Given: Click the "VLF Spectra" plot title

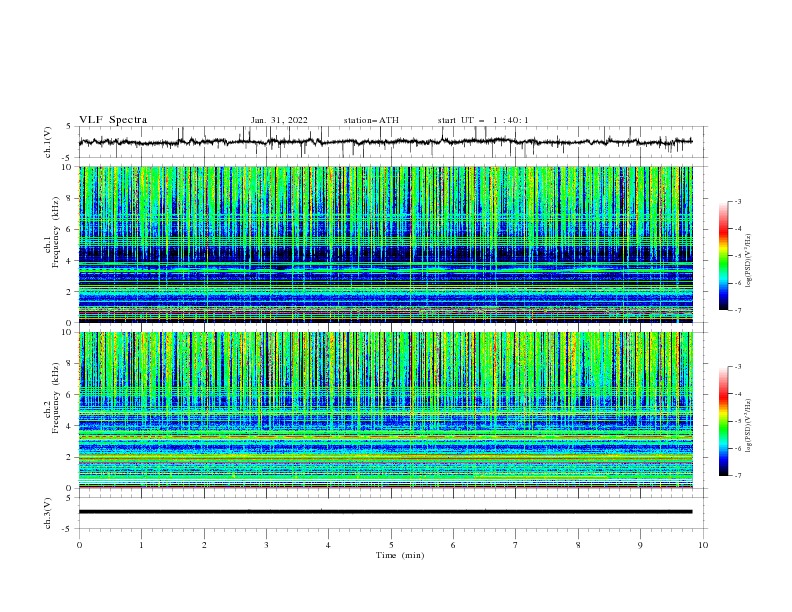Looking at the screenshot, I should click(x=113, y=120).
